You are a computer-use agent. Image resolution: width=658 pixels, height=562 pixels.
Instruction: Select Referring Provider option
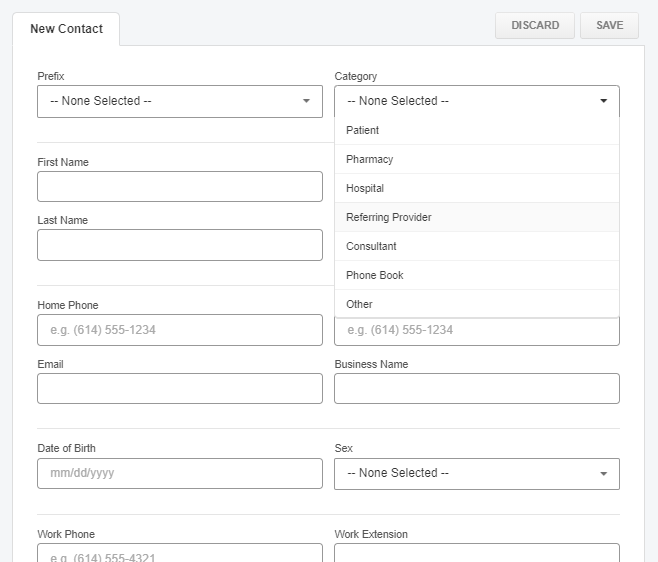click(x=389, y=217)
